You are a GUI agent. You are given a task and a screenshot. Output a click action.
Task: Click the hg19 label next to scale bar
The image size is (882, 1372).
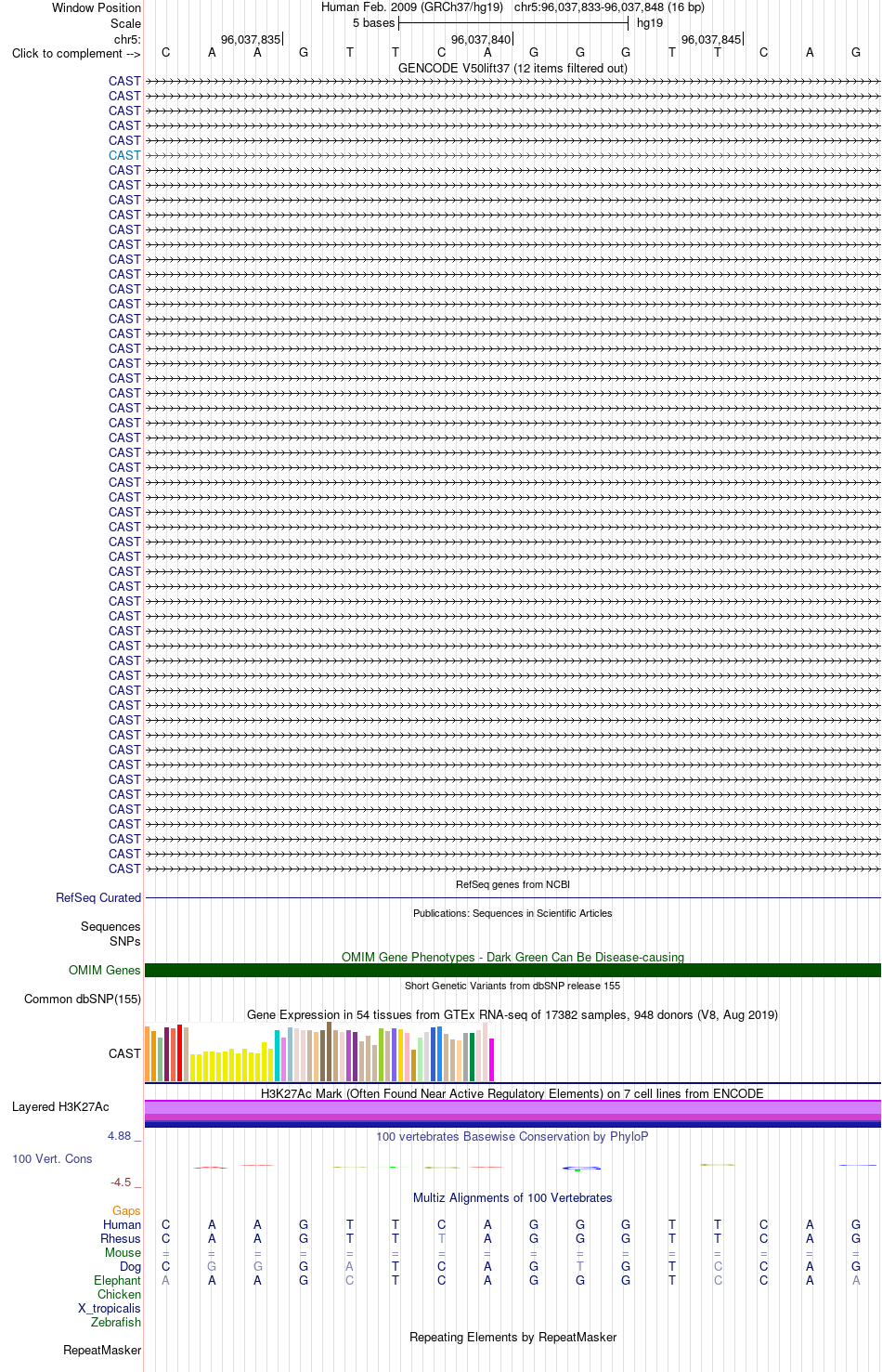click(650, 23)
